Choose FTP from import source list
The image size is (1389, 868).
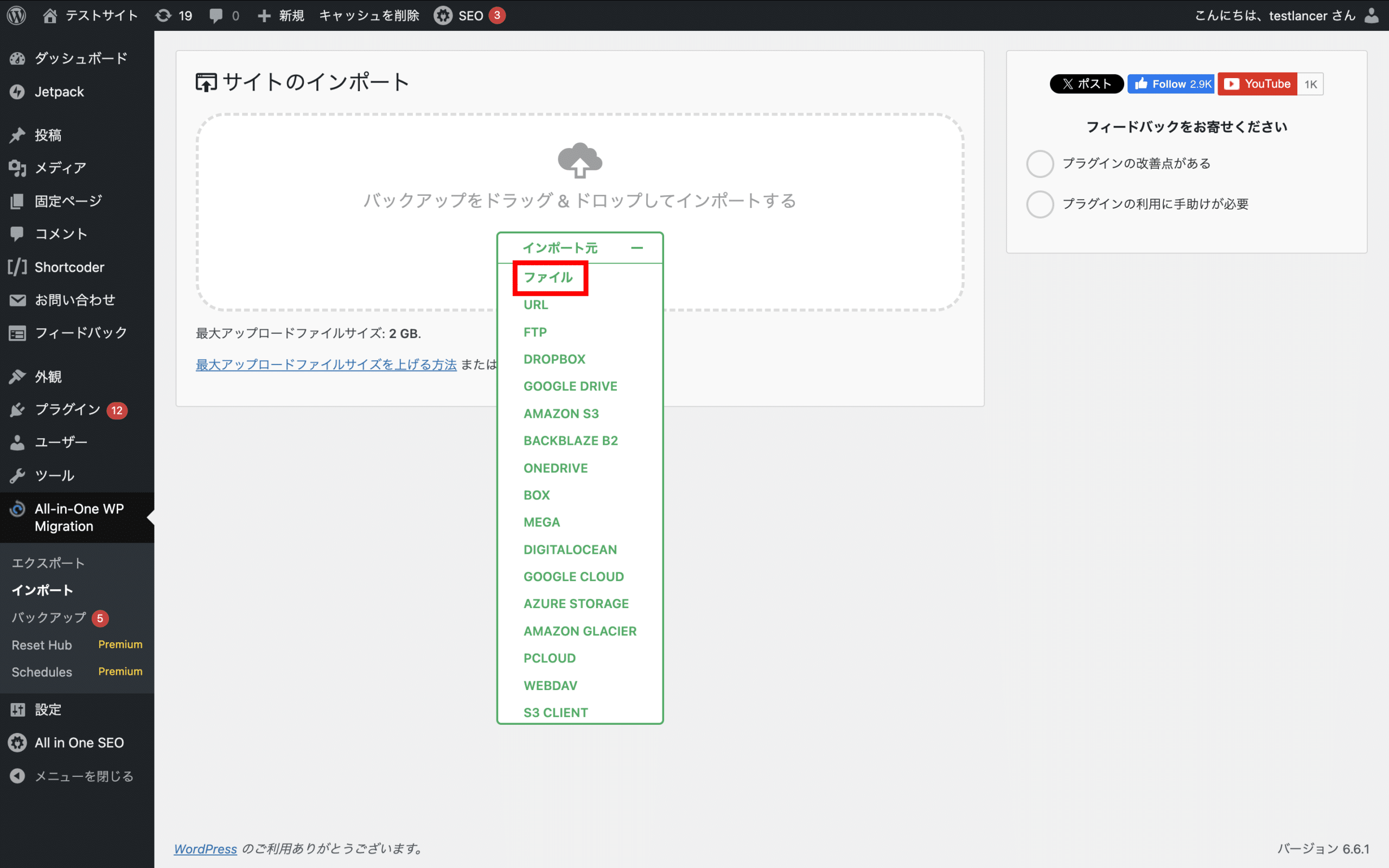(x=535, y=332)
